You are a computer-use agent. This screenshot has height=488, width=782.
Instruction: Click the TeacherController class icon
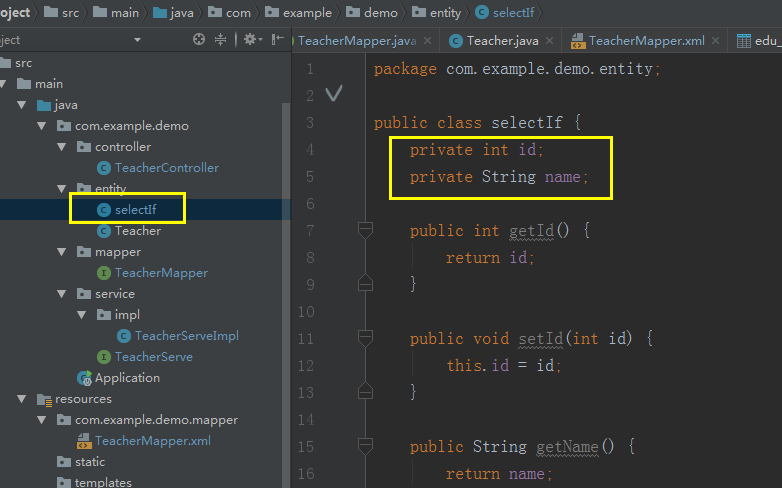click(103, 168)
